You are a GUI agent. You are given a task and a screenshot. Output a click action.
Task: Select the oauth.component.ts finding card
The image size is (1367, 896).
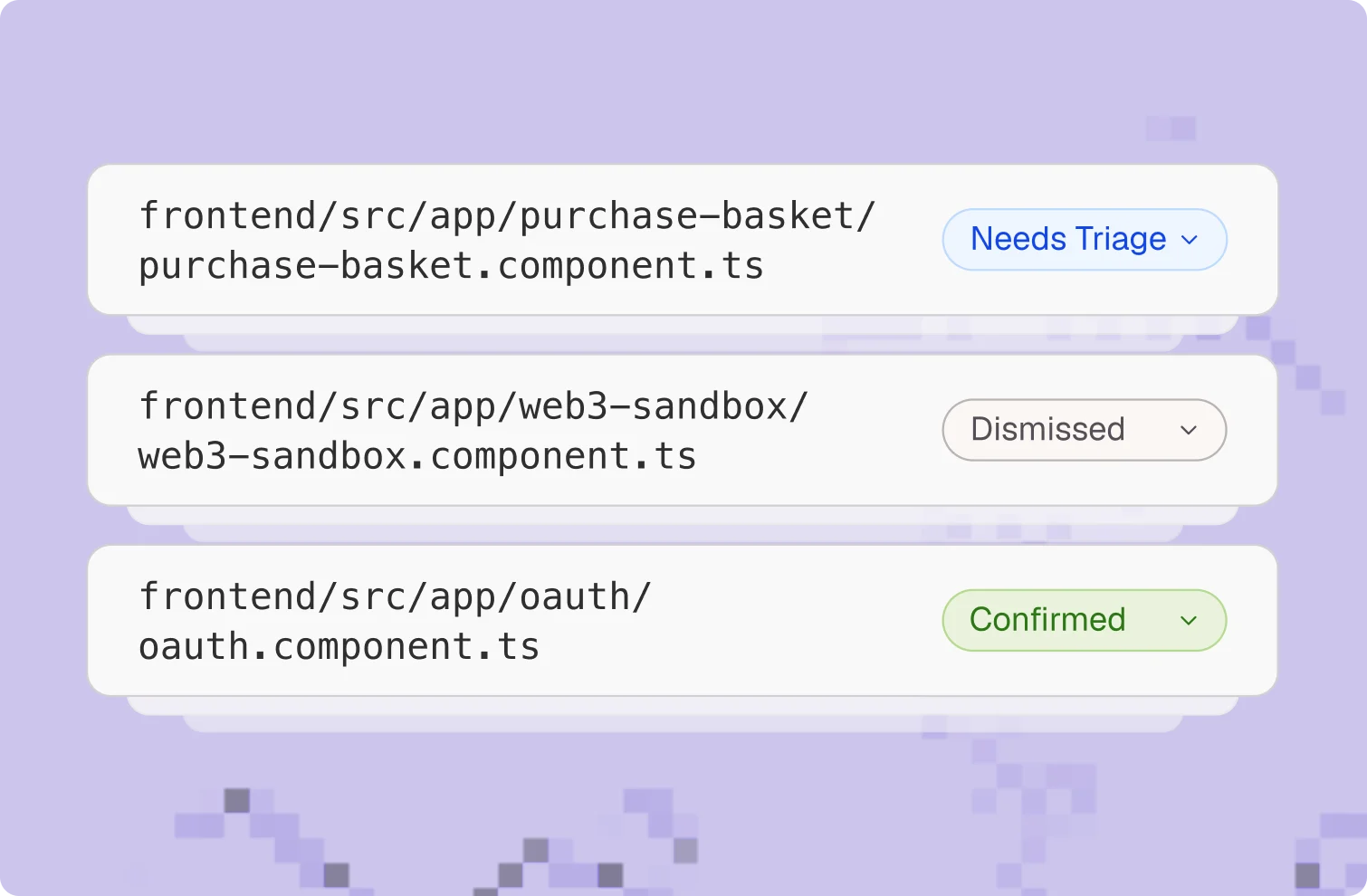(x=683, y=620)
